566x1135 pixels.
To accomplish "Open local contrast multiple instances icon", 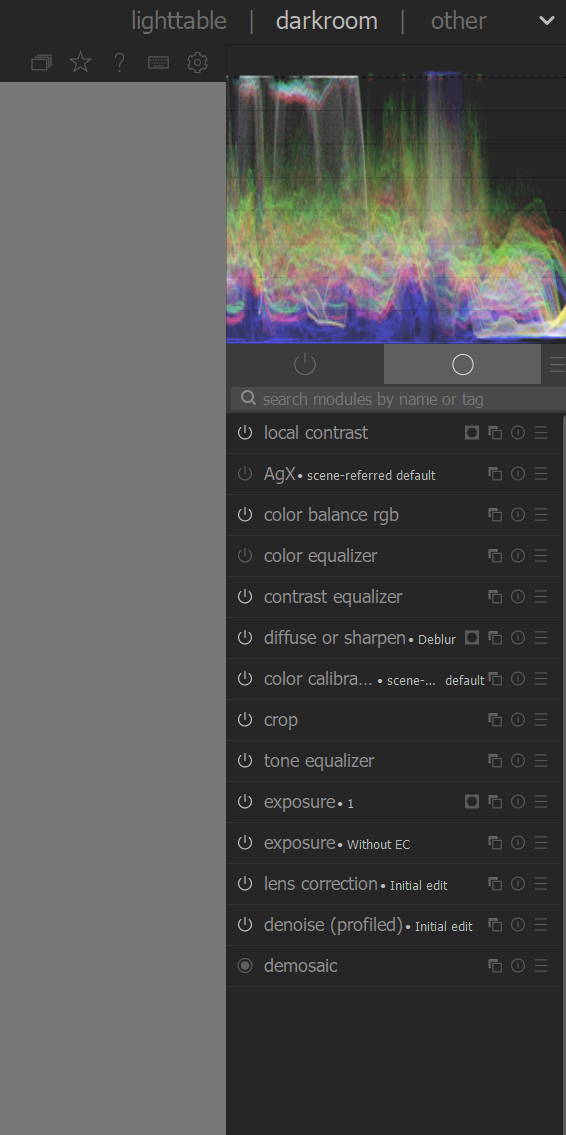I will pos(495,433).
